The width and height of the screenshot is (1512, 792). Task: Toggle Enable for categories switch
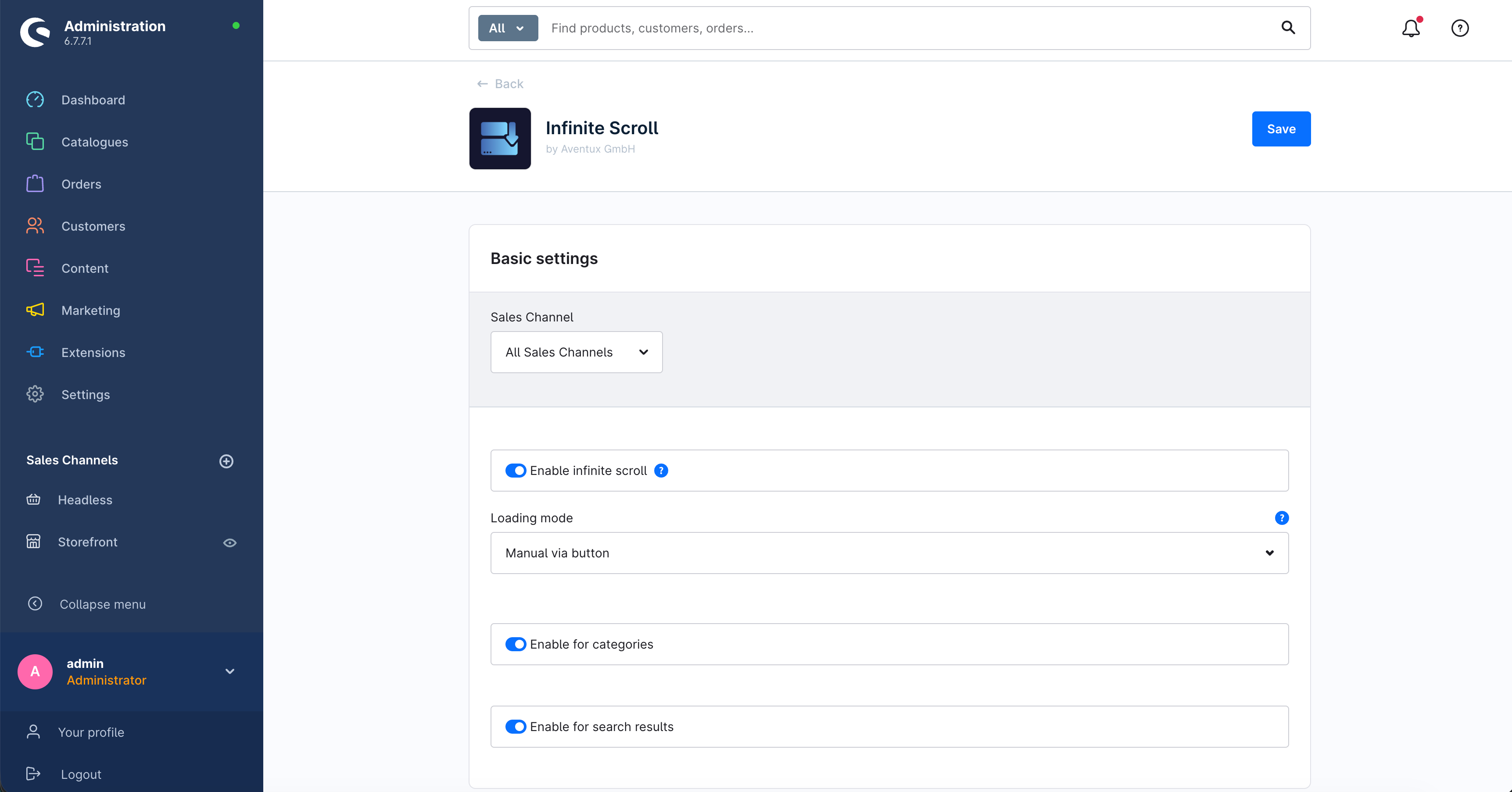tap(516, 644)
